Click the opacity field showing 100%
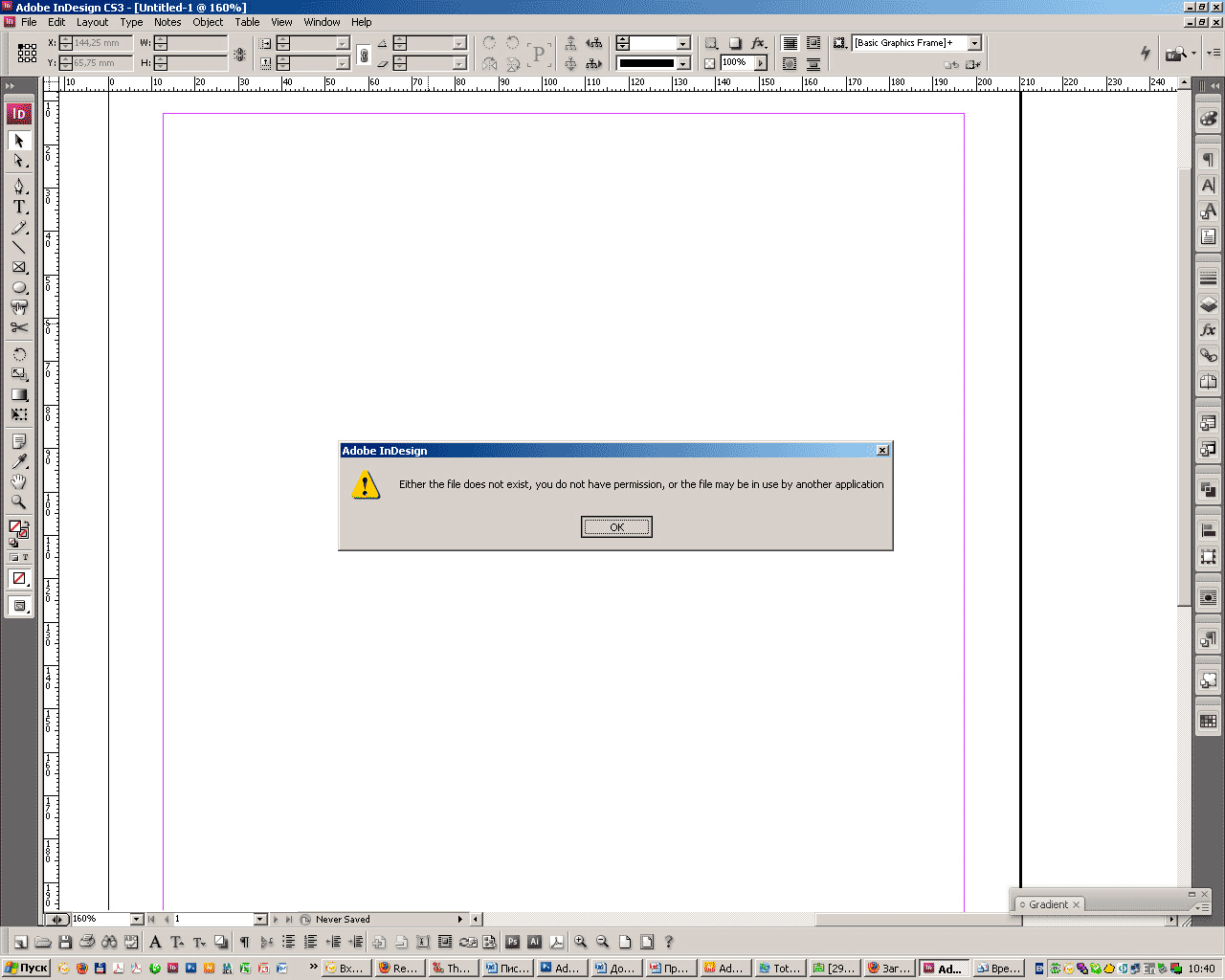This screenshot has width=1225, height=980. click(737, 63)
